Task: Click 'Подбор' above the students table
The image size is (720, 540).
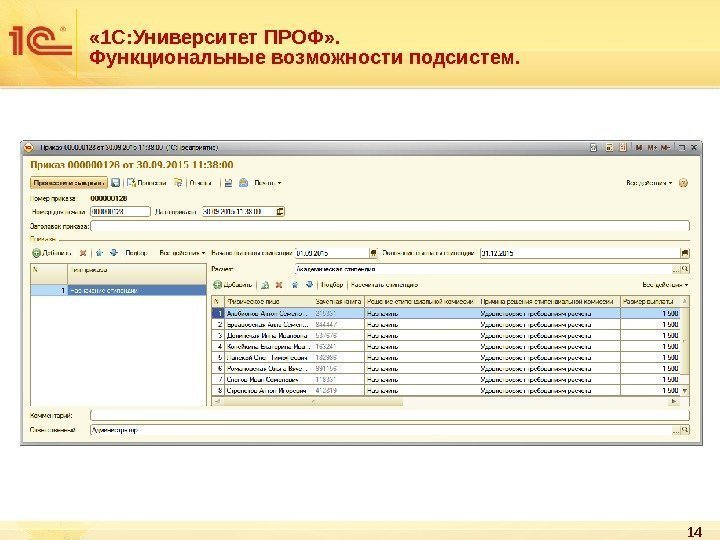Action: (x=332, y=285)
